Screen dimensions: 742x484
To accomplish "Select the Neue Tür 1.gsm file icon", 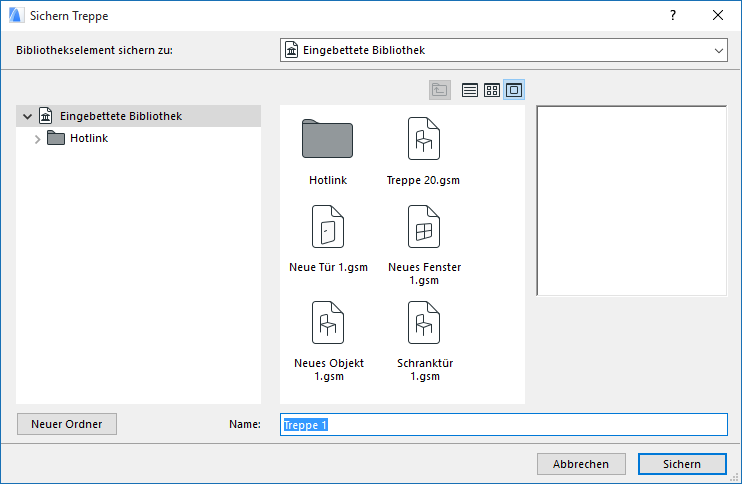I will 327,227.
